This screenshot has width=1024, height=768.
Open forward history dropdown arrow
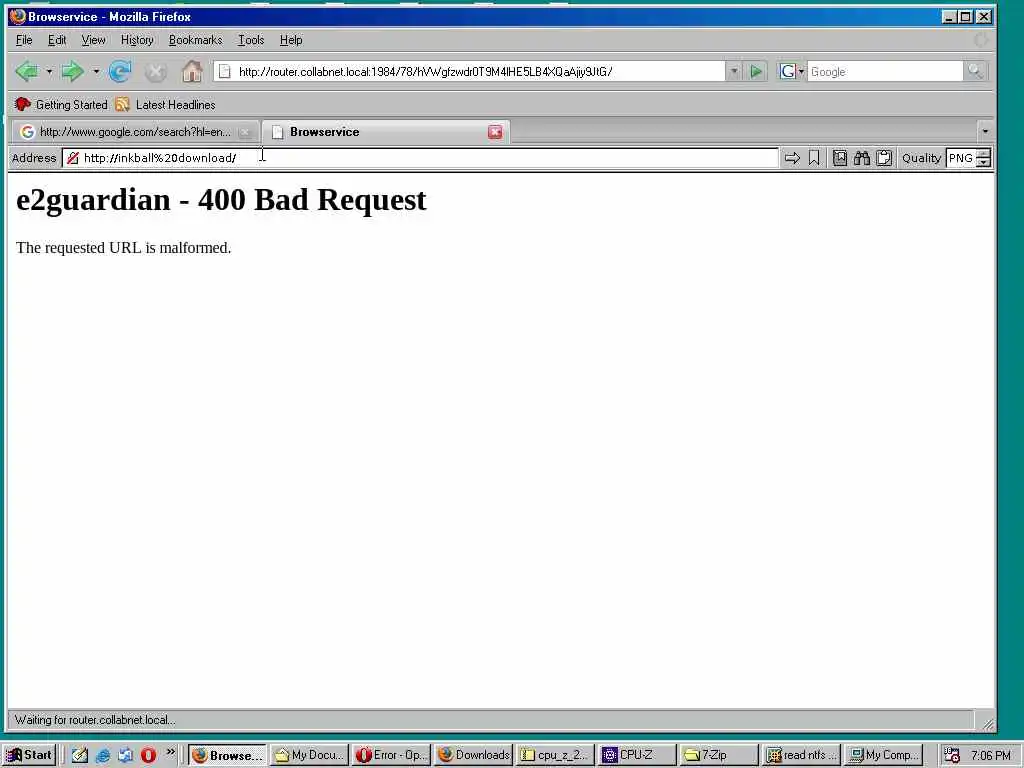pyautogui.click(x=96, y=71)
